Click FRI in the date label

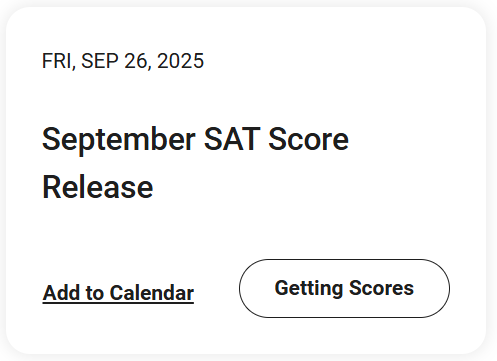pos(58,61)
